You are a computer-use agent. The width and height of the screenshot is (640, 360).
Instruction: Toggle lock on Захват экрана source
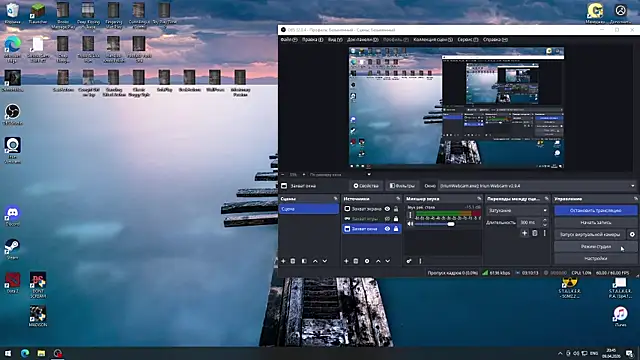coord(396,209)
